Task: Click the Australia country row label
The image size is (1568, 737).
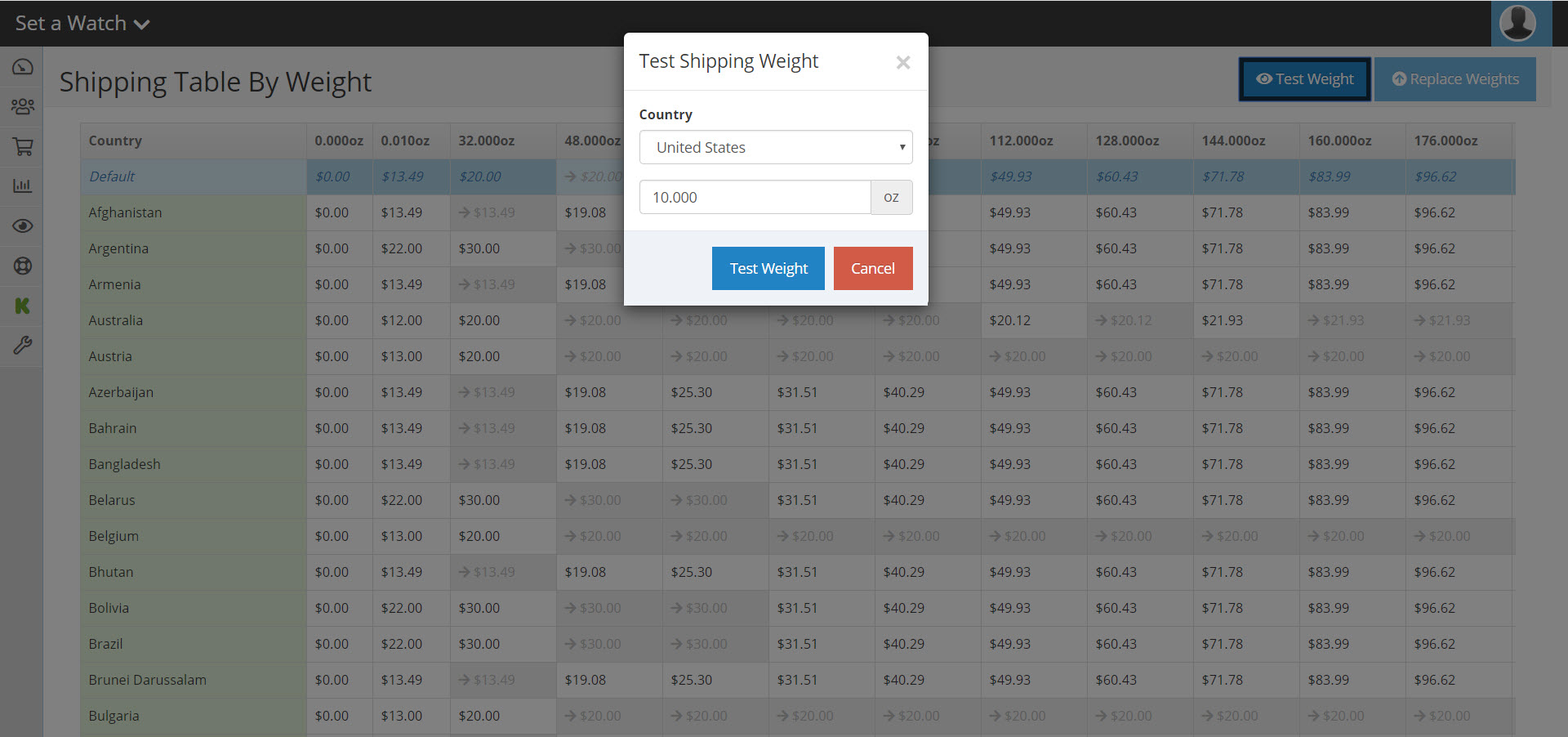Action: 116,320
